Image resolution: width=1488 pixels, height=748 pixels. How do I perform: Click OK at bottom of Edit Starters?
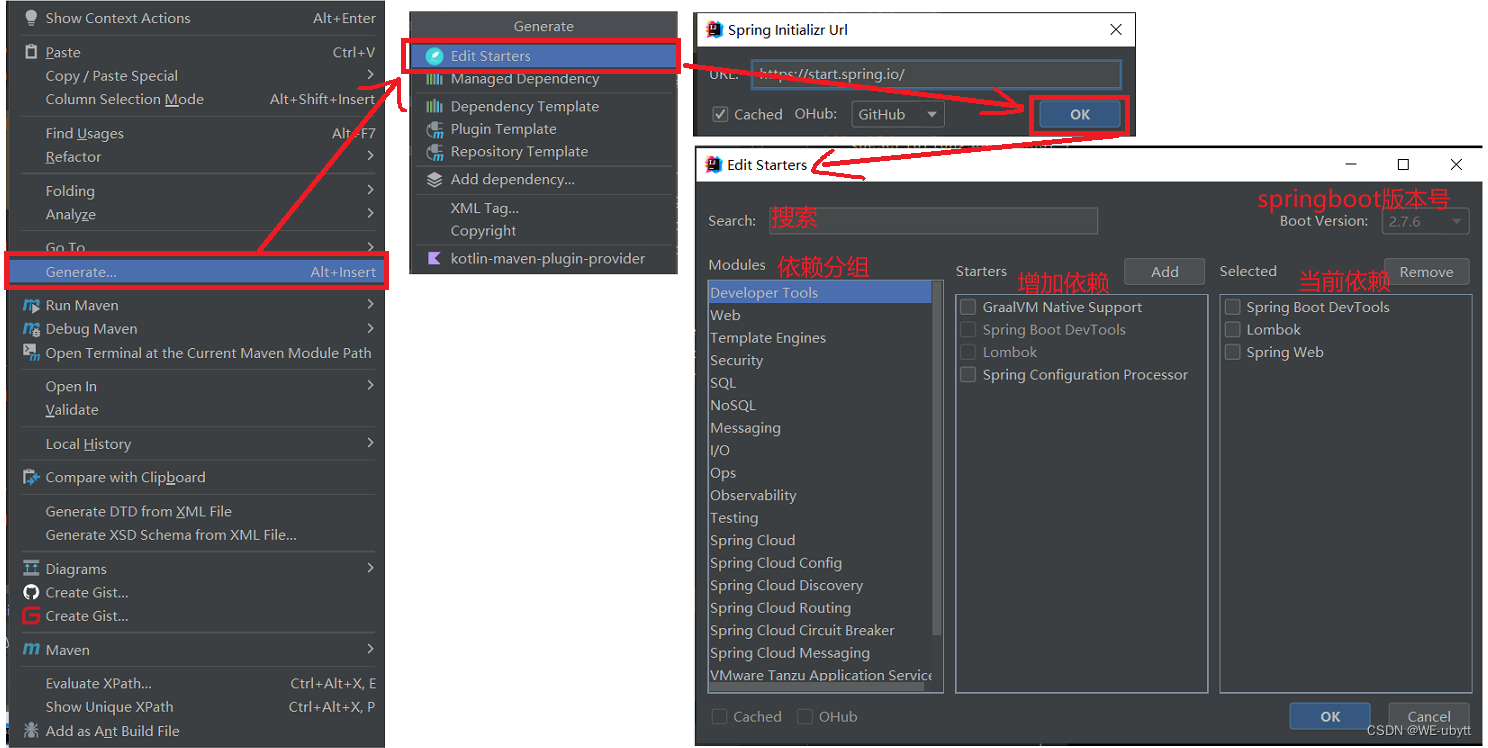(1330, 716)
